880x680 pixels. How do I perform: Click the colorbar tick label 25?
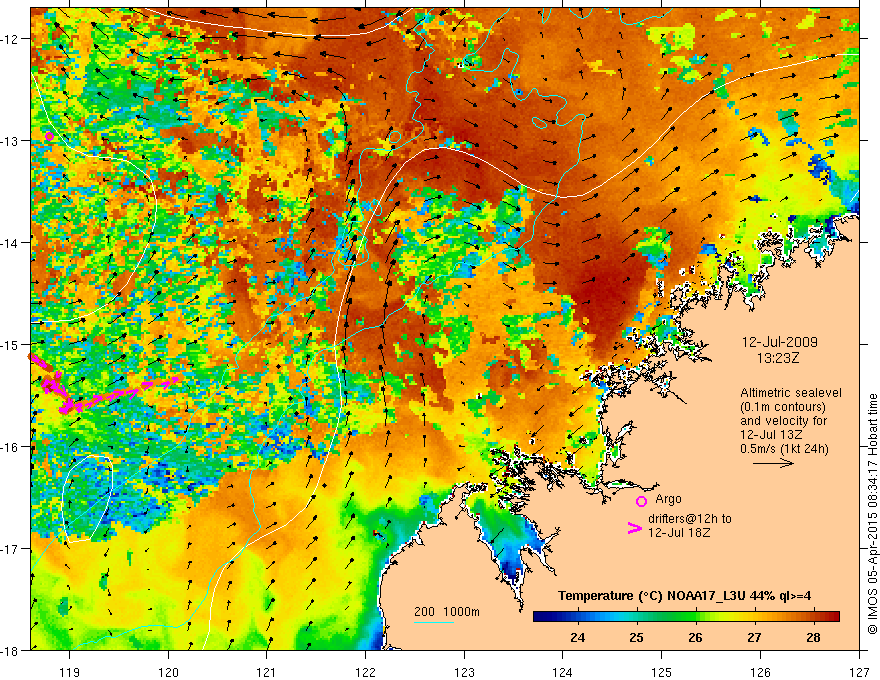[636, 637]
